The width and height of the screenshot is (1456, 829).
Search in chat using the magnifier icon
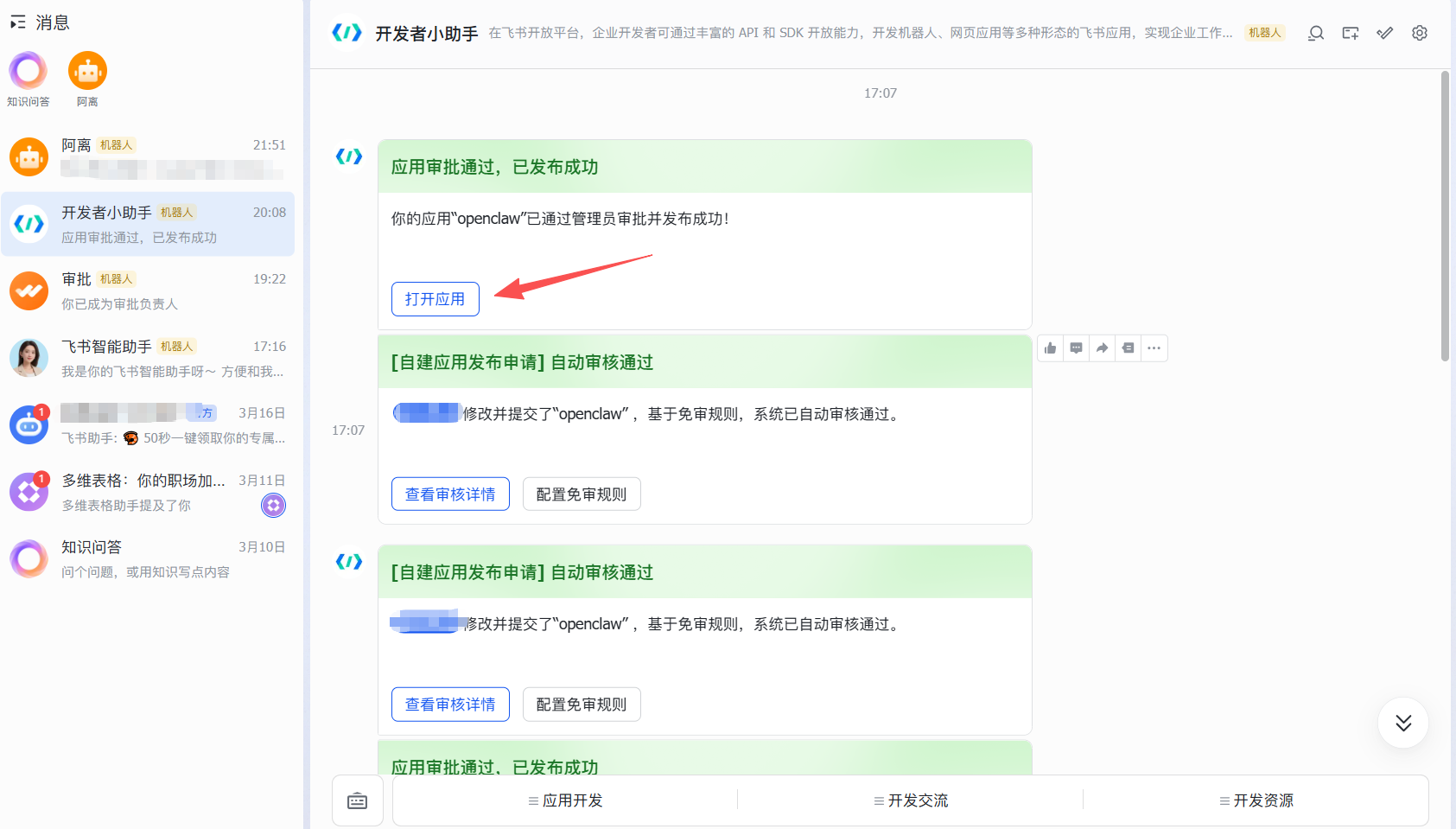point(1316,33)
